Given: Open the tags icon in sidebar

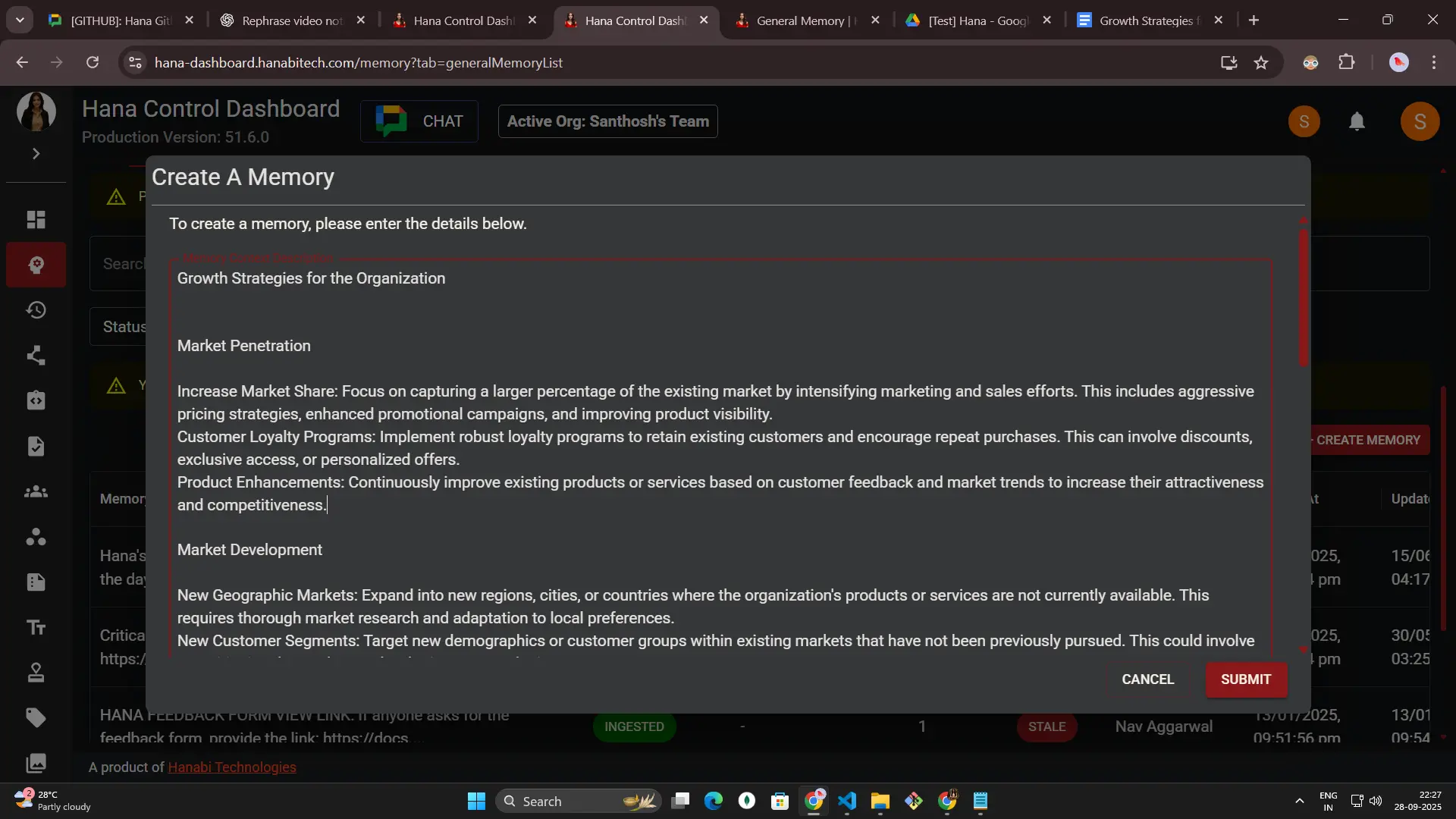Looking at the screenshot, I should (x=36, y=718).
